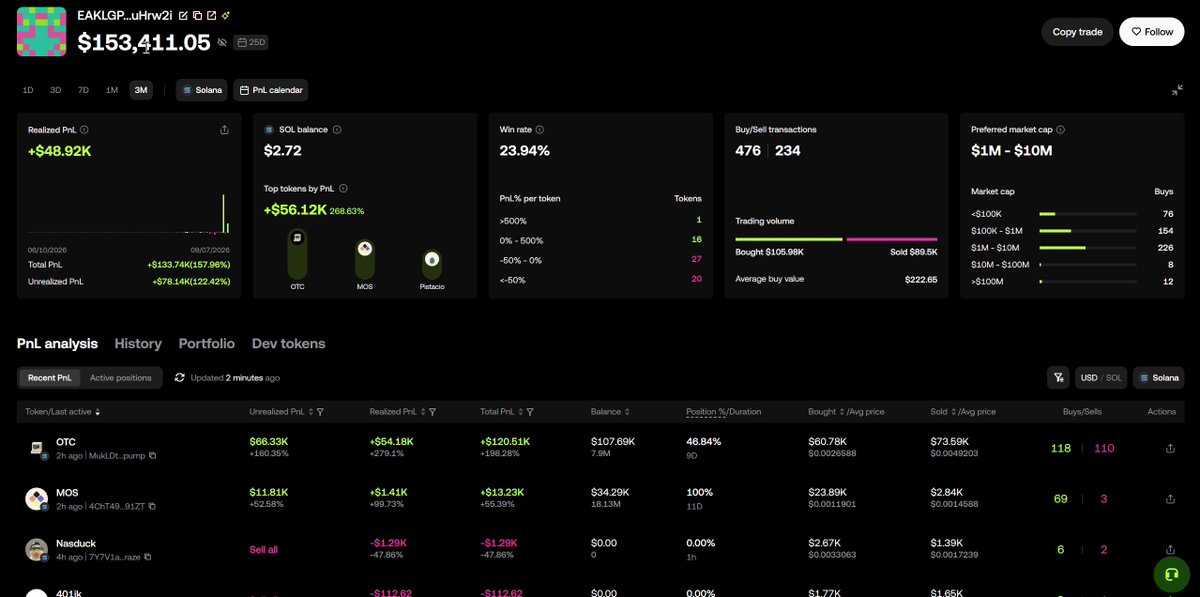Share the Realized PnL card
The width and height of the screenshot is (1200, 597).
tap(224, 130)
